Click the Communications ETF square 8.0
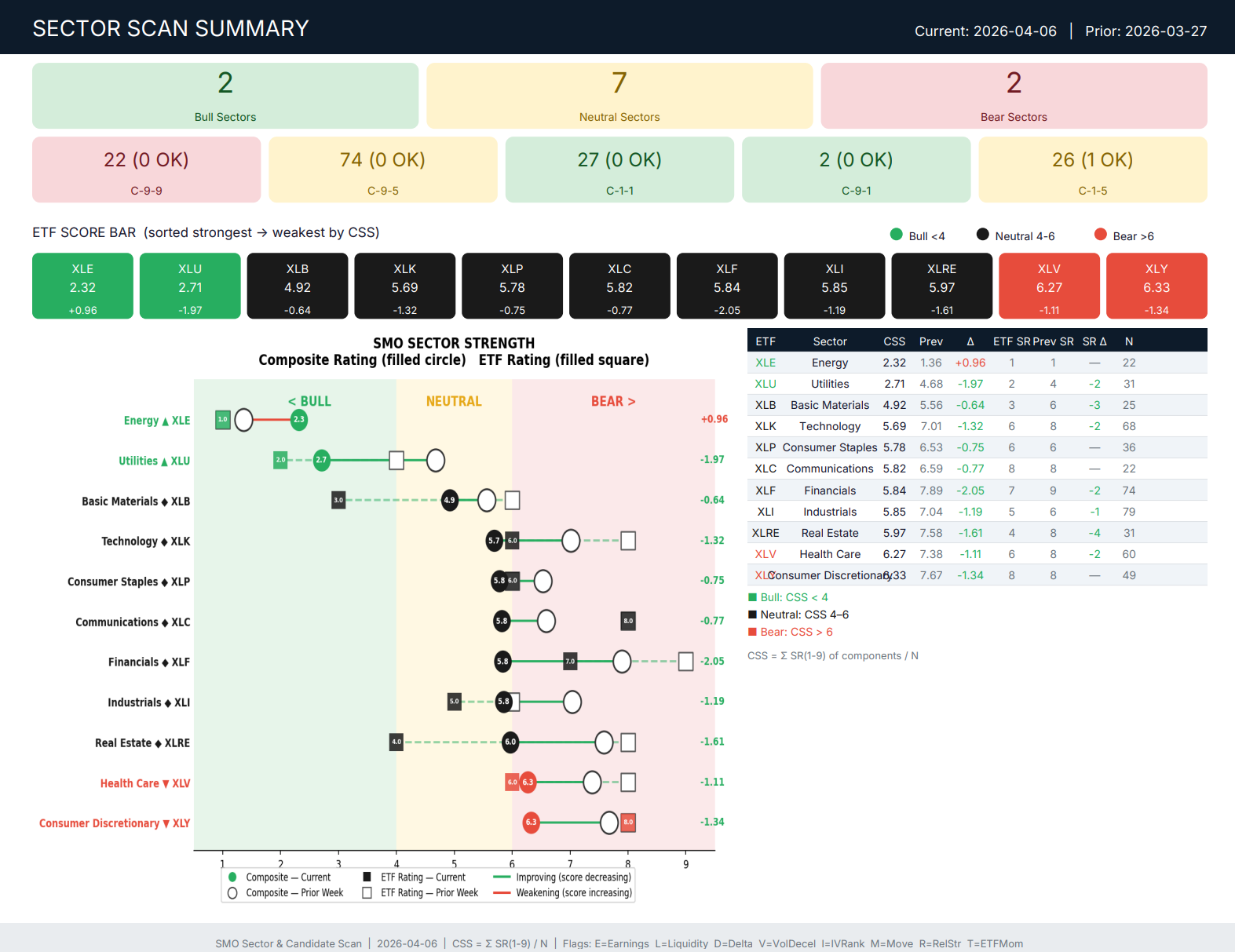1235x952 pixels. tap(628, 621)
